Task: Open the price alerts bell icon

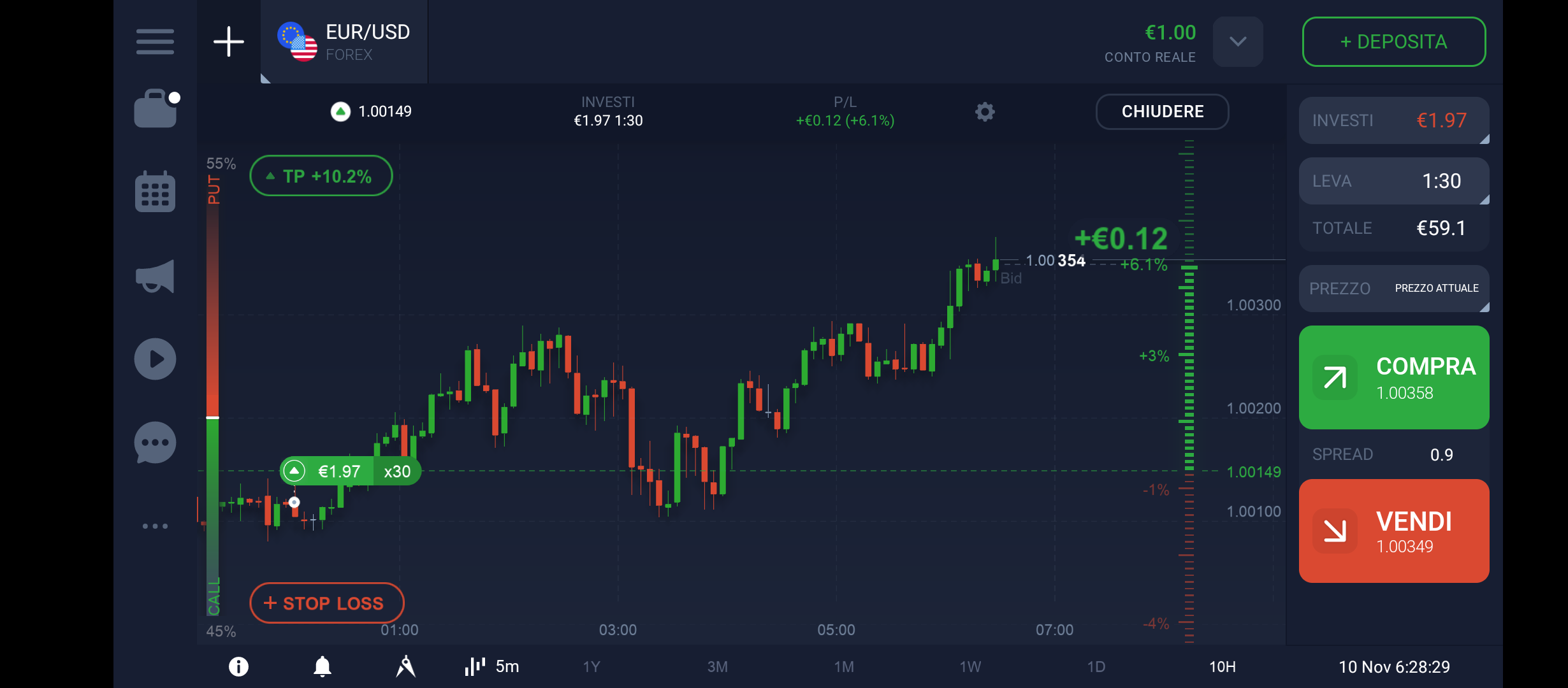Action: (323, 666)
